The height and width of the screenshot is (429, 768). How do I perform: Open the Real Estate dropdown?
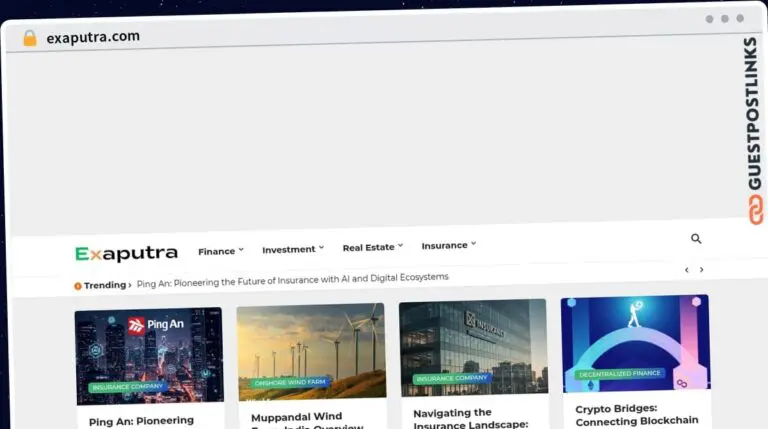pos(372,247)
